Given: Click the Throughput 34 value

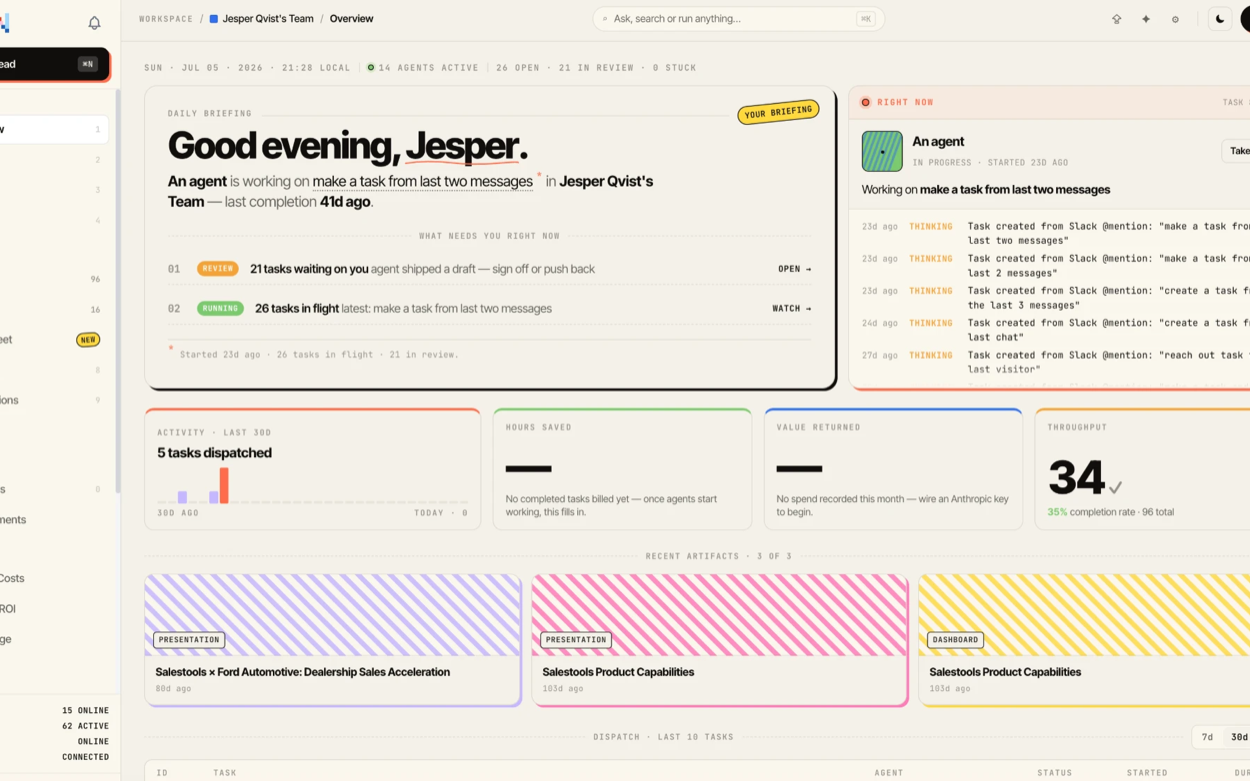Looking at the screenshot, I should point(1075,477).
